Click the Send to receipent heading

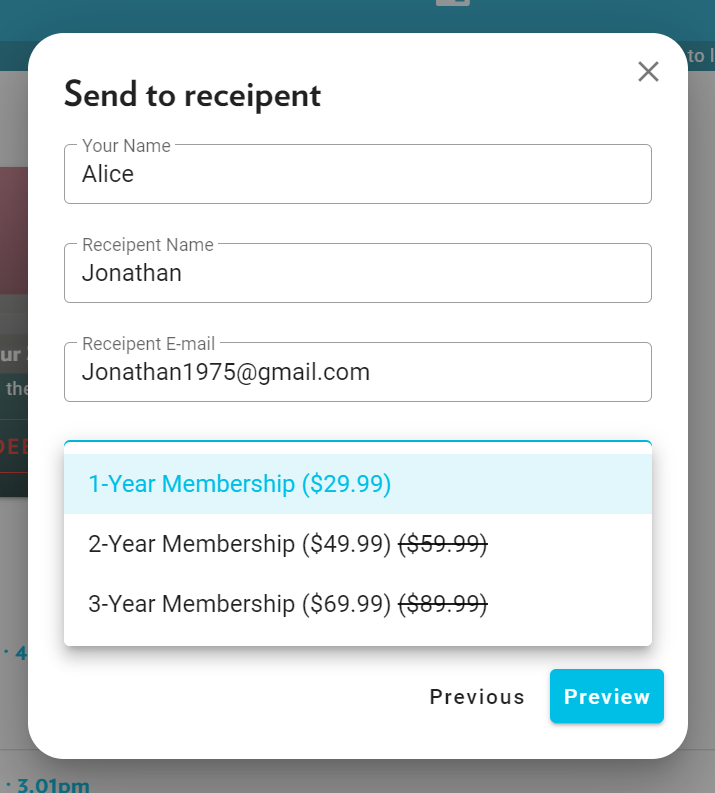coord(192,95)
